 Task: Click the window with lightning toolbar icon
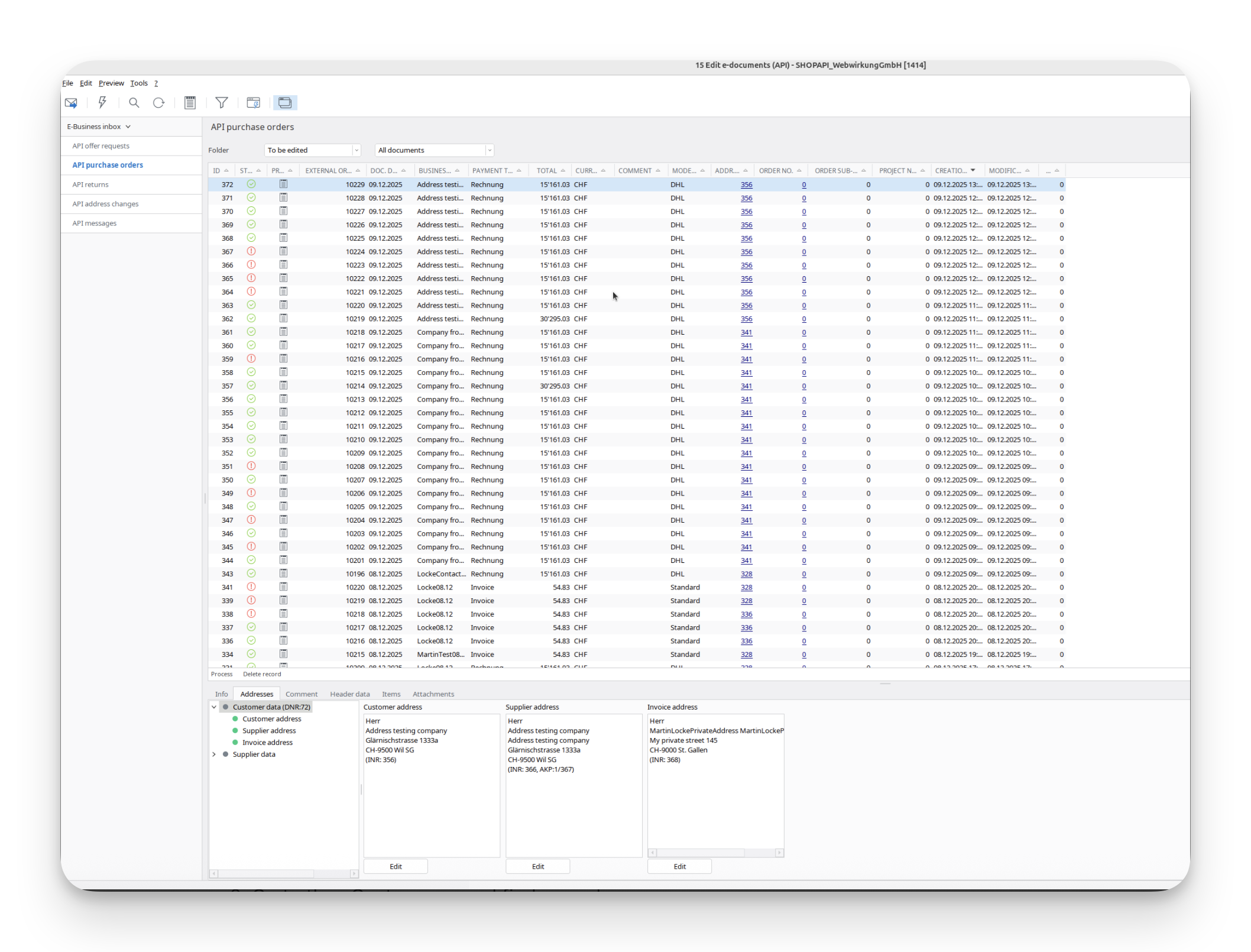pos(253,103)
